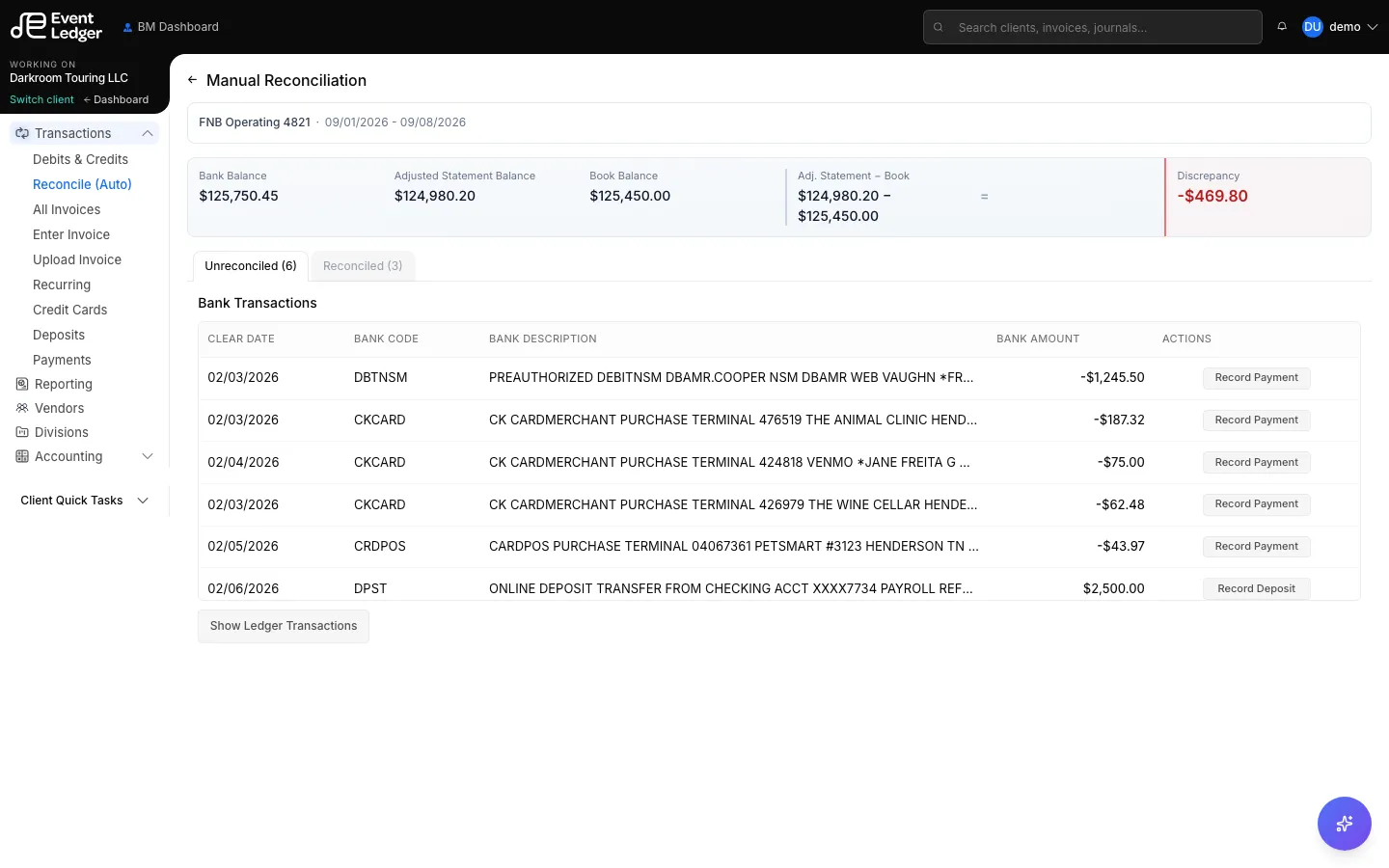Viewport: 1389px width, 868px height.
Task: Open the demo user menu chevron
Action: tap(1372, 27)
